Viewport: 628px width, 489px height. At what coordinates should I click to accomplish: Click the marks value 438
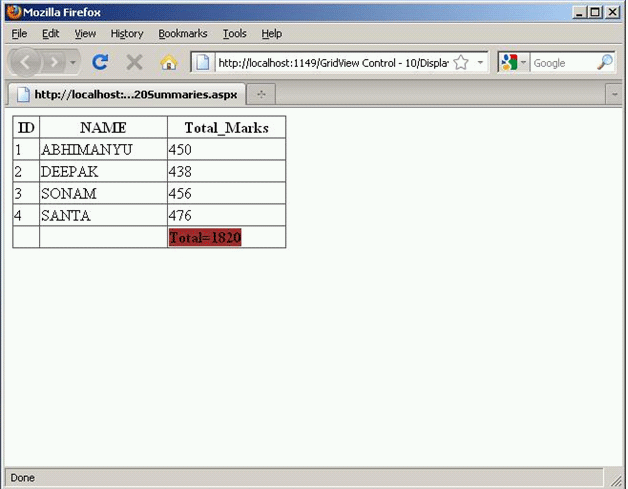click(x=180, y=172)
